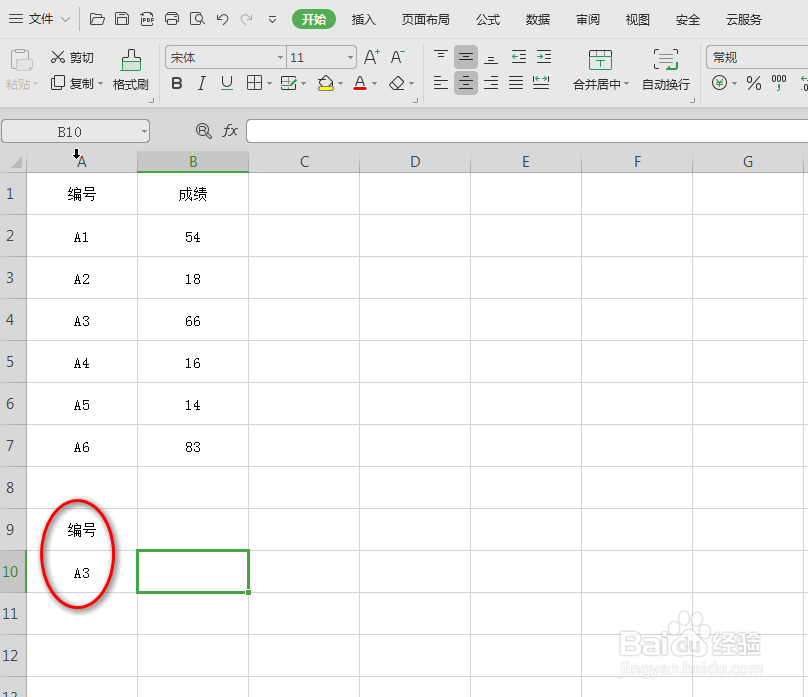Apply thousands separator style
Screen dimensions: 808x697
coord(779,83)
